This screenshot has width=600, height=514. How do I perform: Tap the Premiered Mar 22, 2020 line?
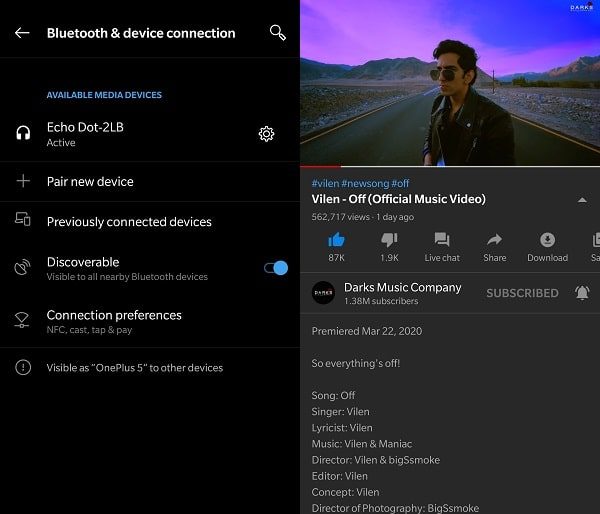(367, 331)
